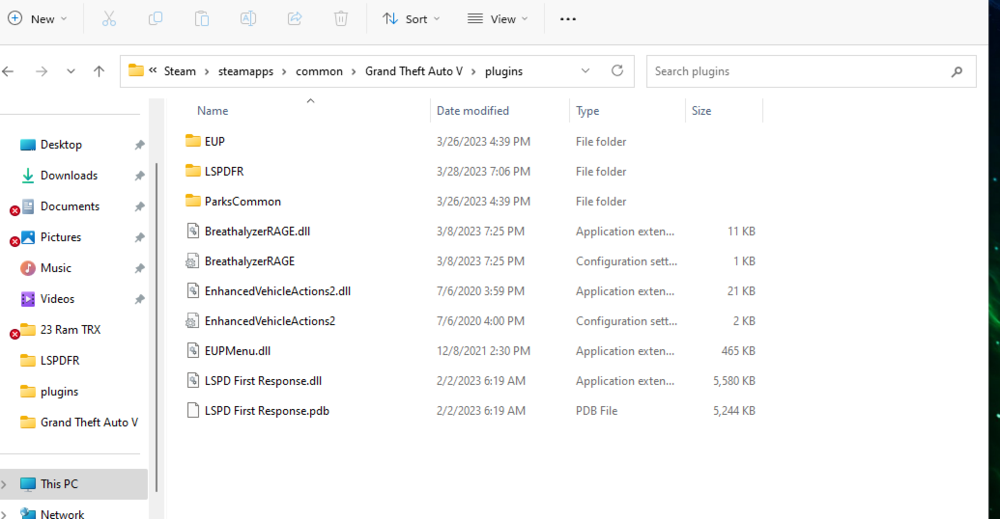This screenshot has height=519, width=1000.
Task: Go back with the left arrow
Action: coord(8,71)
